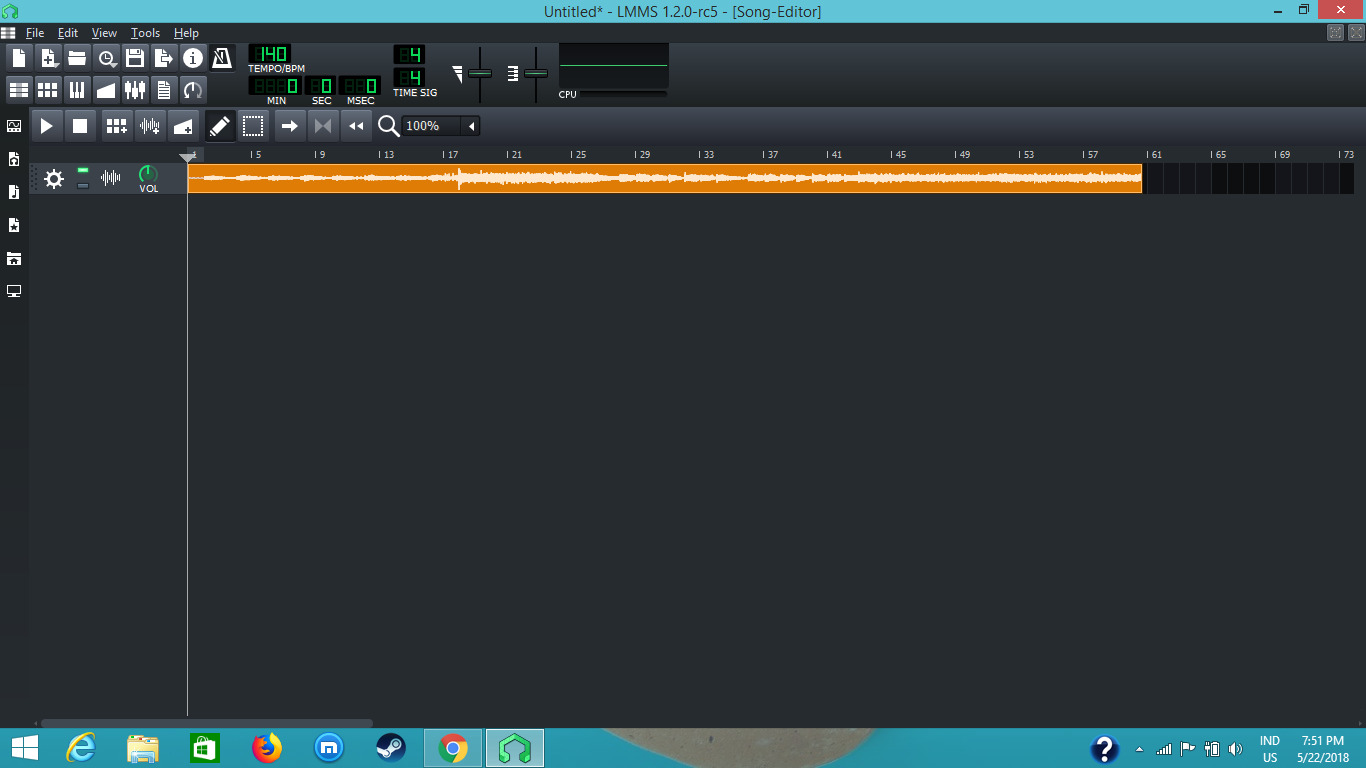This screenshot has height=768, width=1366.
Task: Mute the sample track
Action: click(x=83, y=171)
